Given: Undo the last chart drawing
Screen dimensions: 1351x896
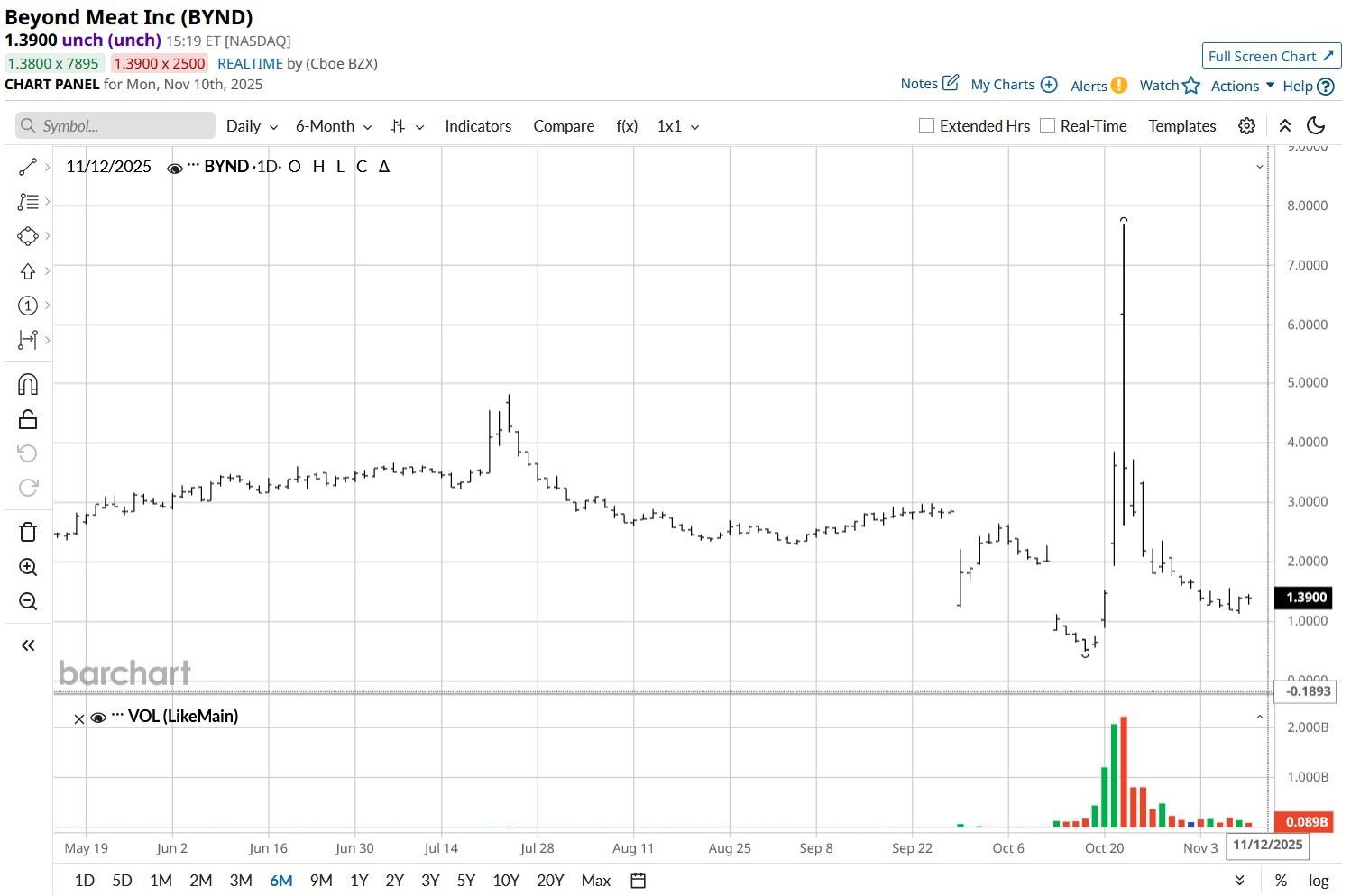Looking at the screenshot, I should [28, 453].
